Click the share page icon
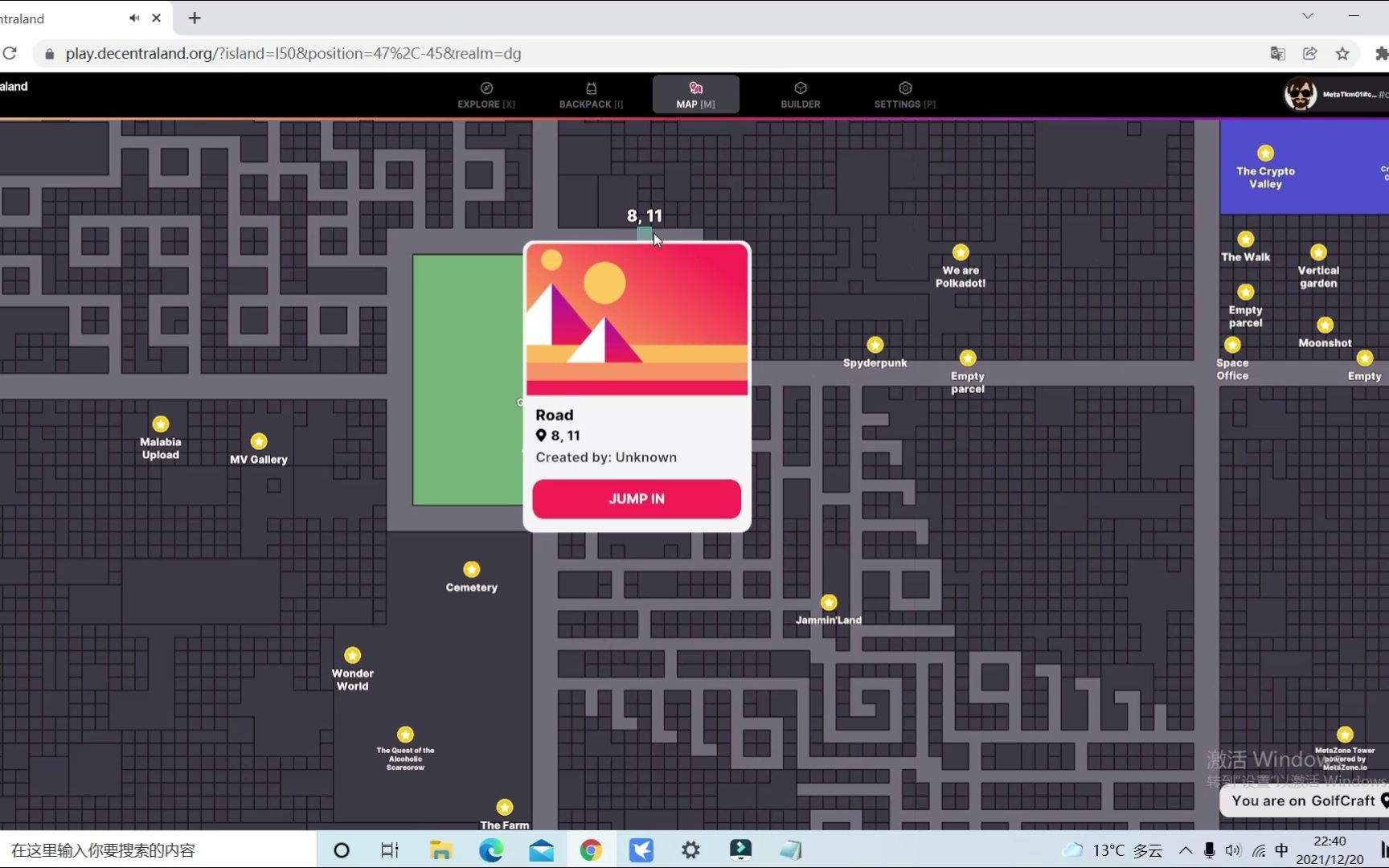Image resolution: width=1389 pixels, height=868 pixels. (1309, 53)
